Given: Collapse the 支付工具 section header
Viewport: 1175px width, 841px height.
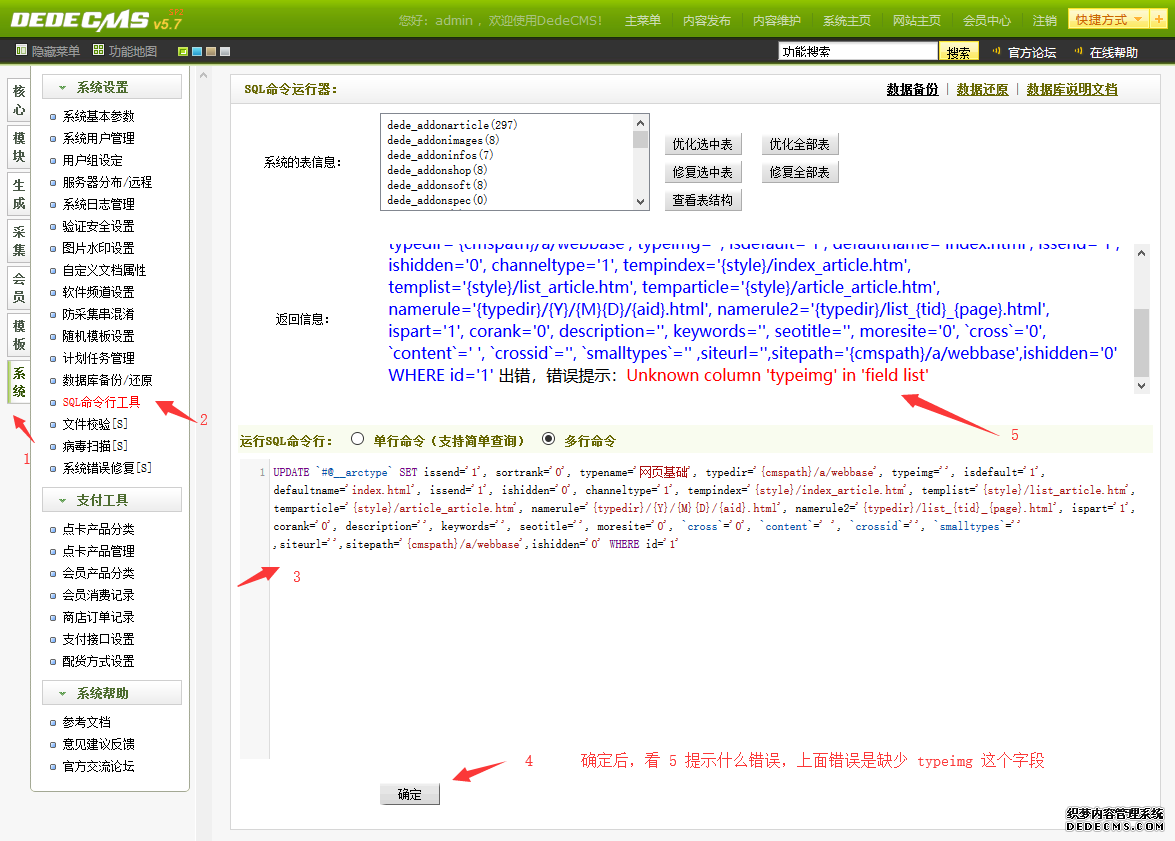Looking at the screenshot, I should pos(111,500).
